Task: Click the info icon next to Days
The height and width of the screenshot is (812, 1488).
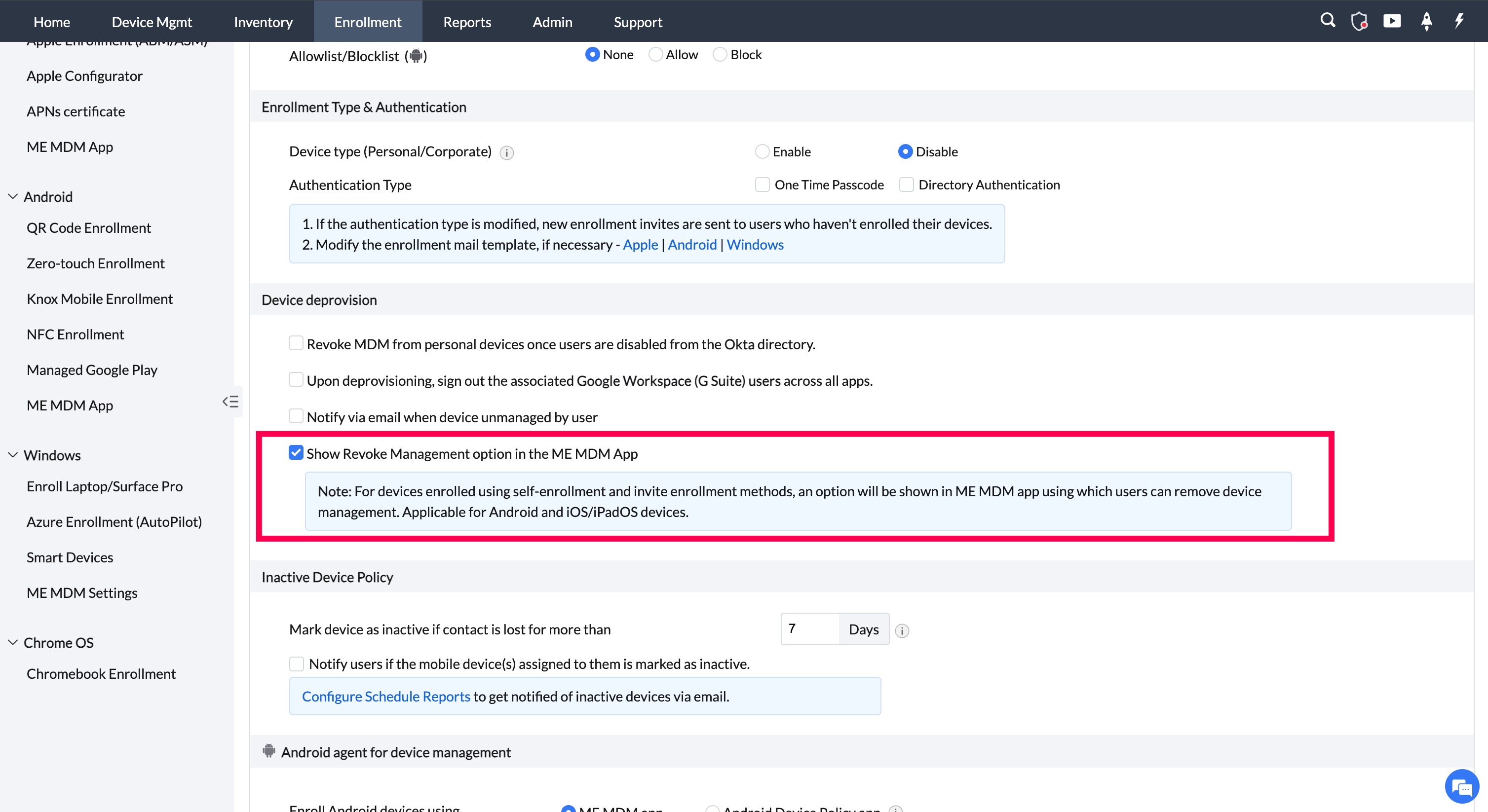Action: pos(902,630)
